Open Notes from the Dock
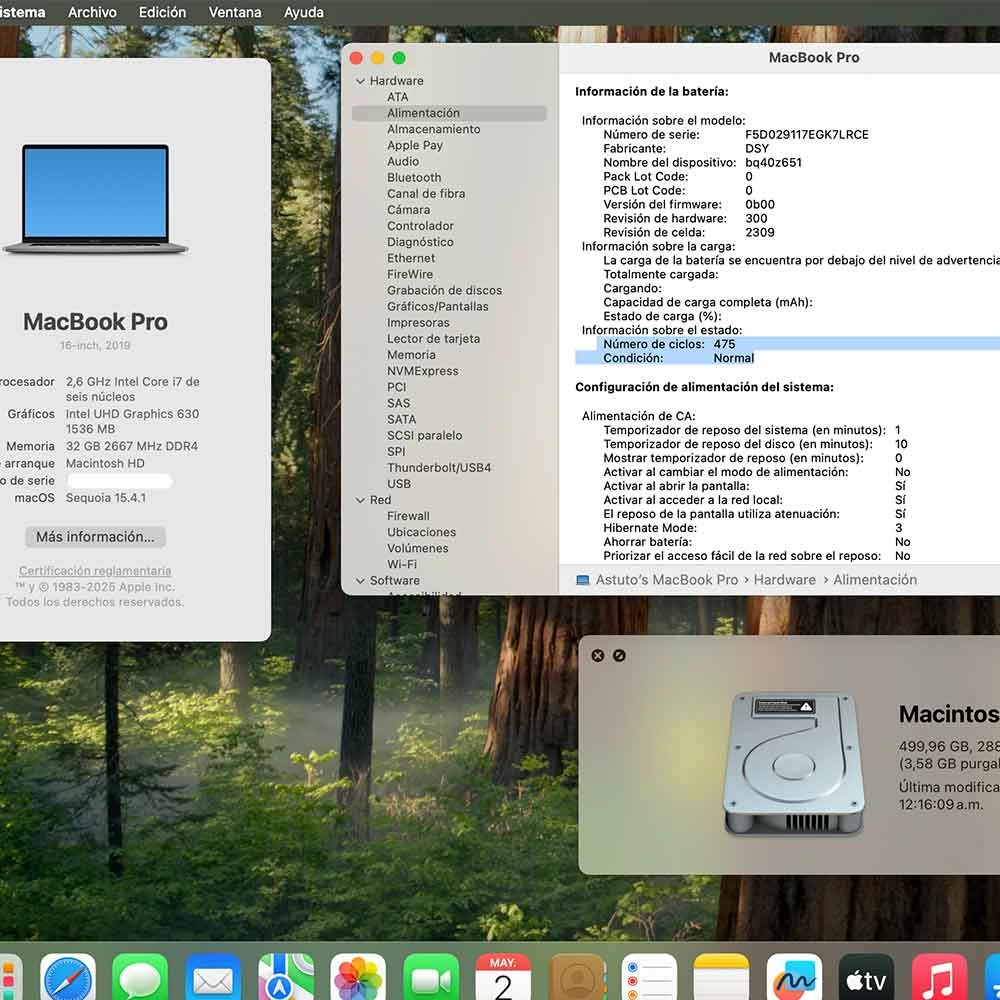 [721, 979]
